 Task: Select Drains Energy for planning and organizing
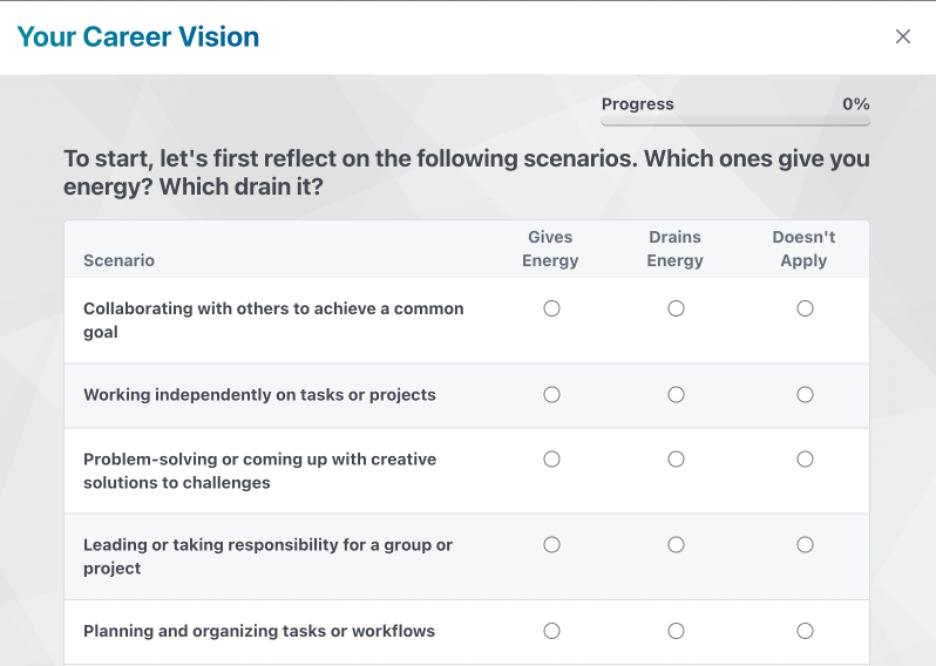tap(676, 631)
